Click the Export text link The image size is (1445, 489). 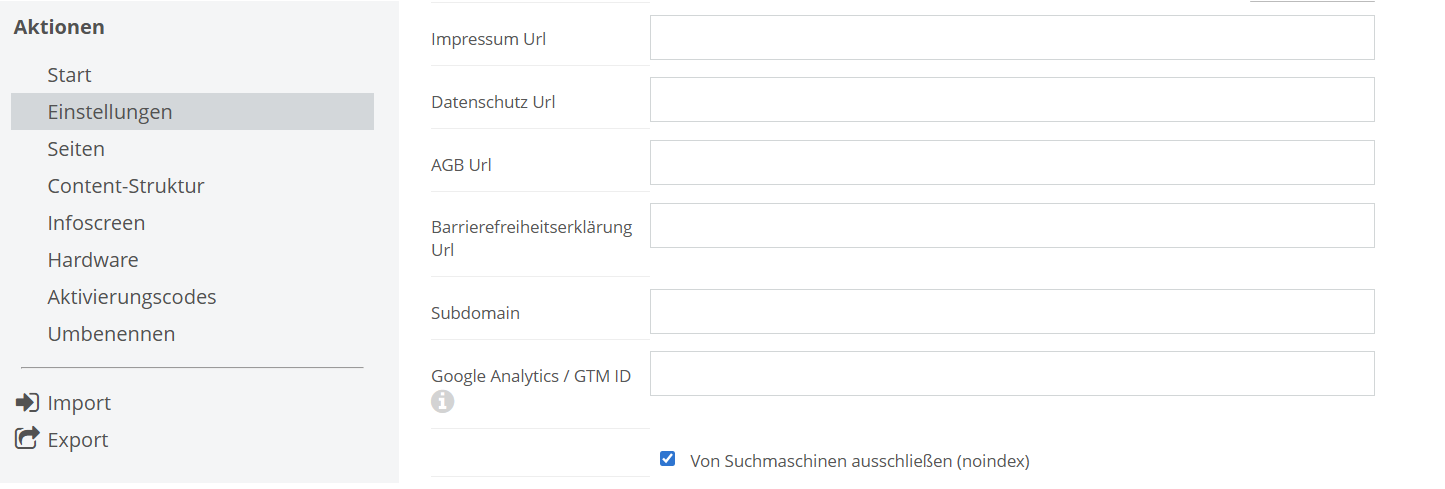point(78,440)
